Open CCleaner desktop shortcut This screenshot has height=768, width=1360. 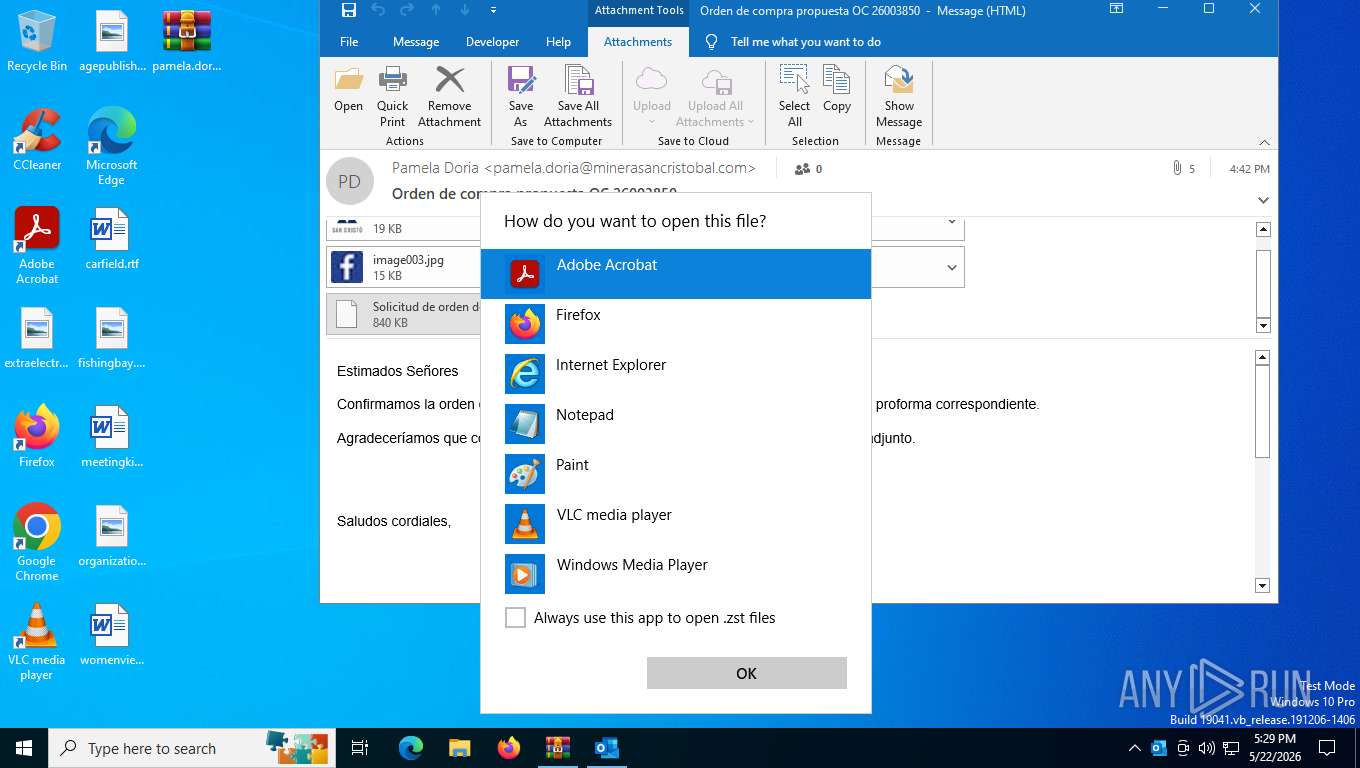point(37,140)
